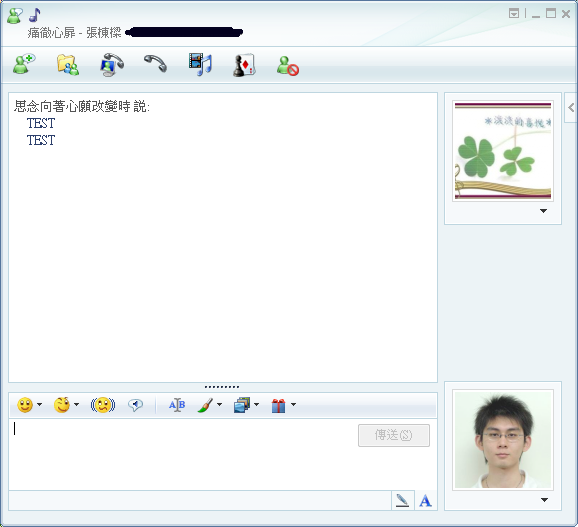
Task: Collapse the side panel chevron arrow
Action: tap(571, 108)
